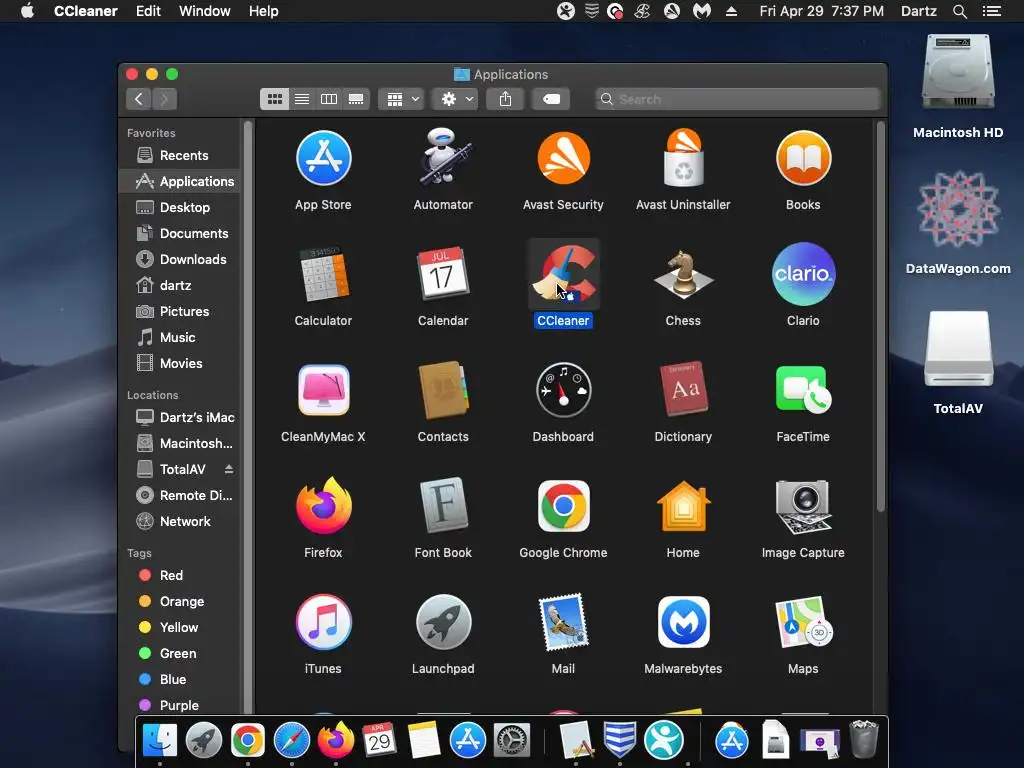Open Network in the sidebar
1024x768 pixels.
[x=180, y=521]
